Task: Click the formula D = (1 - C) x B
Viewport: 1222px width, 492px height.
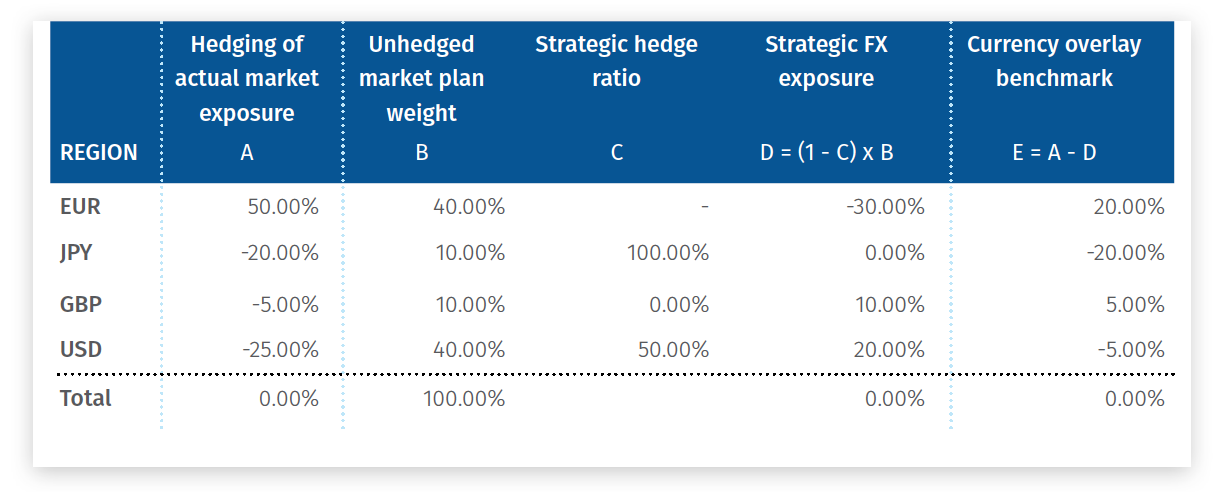Action: point(826,153)
